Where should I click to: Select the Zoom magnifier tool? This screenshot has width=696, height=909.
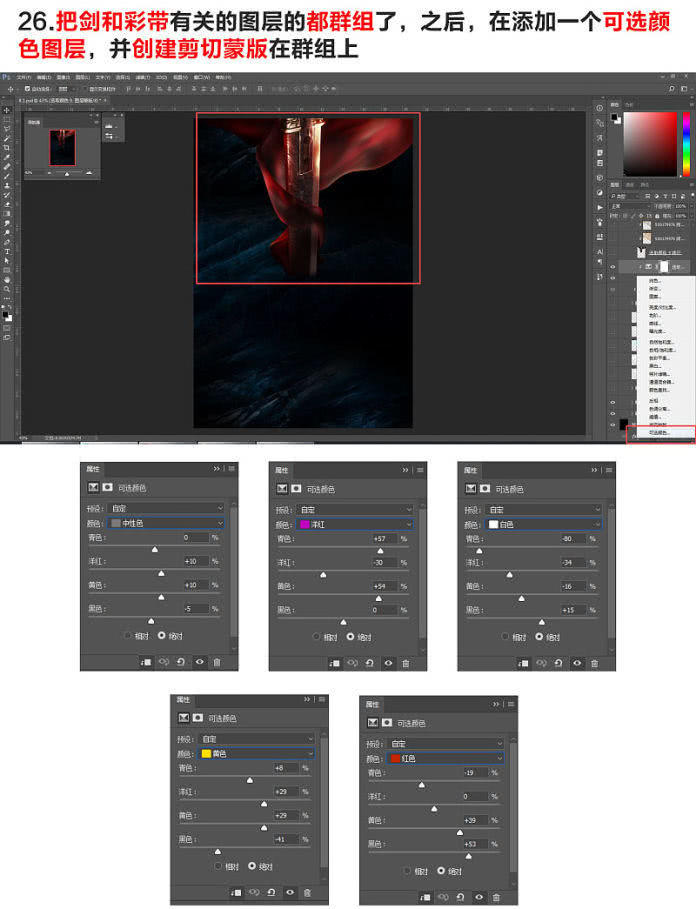tap(6, 289)
